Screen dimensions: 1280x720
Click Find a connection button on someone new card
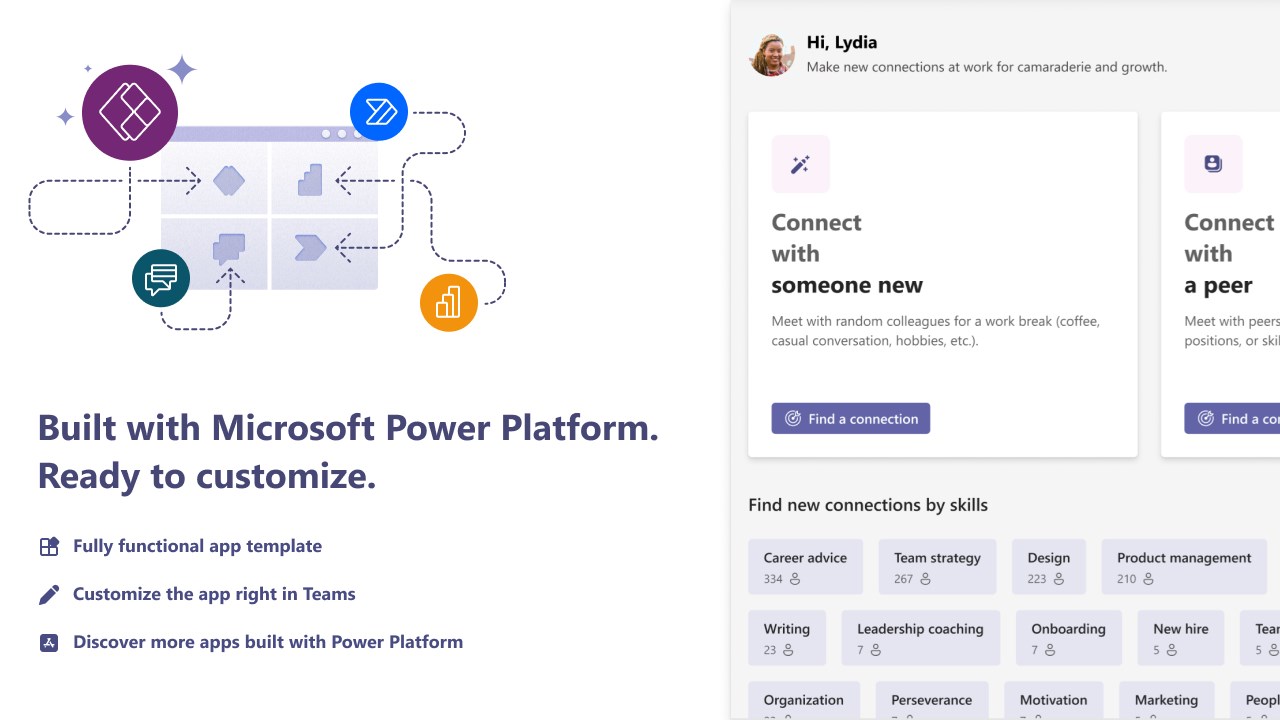851,418
